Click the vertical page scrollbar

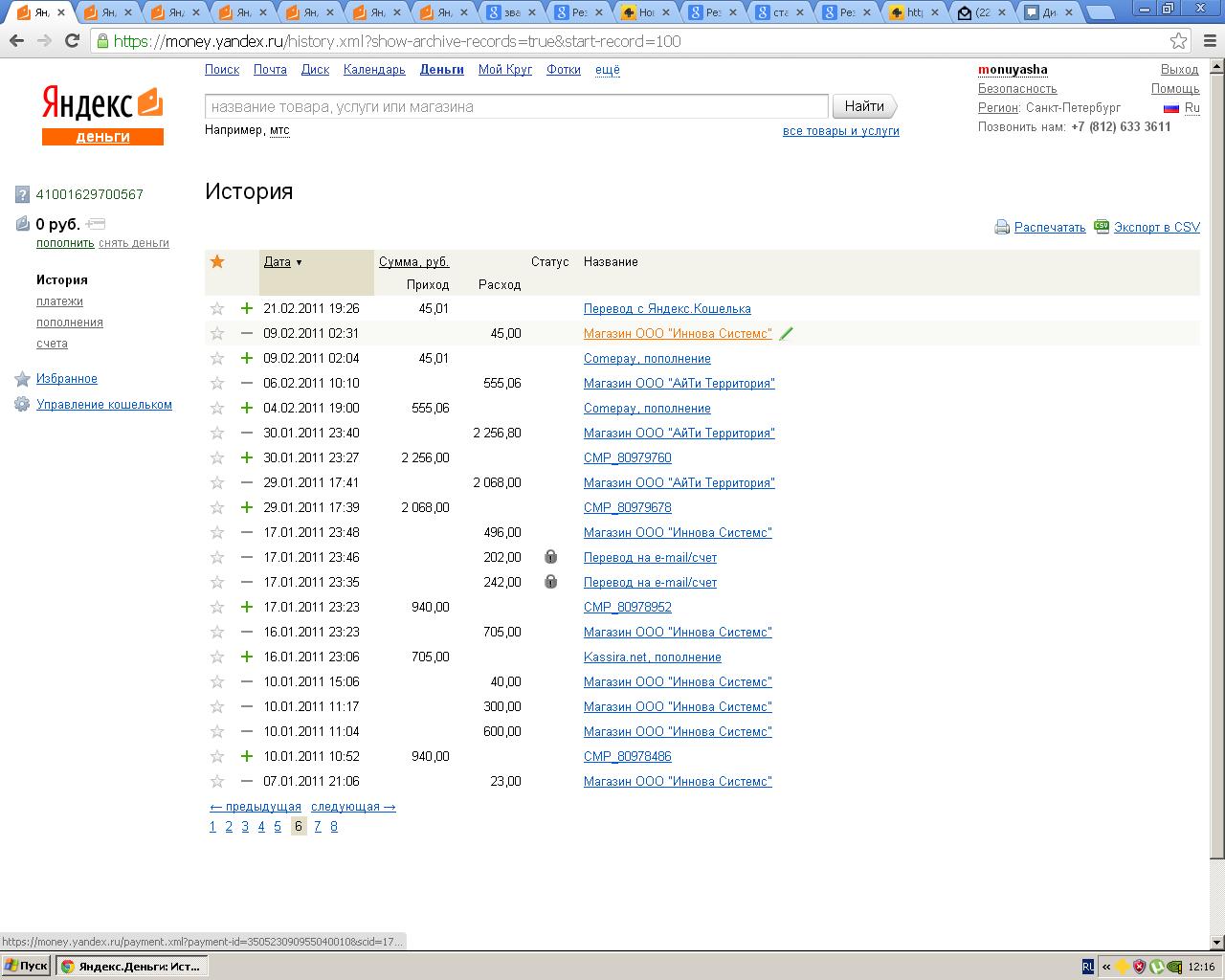pos(1216,465)
